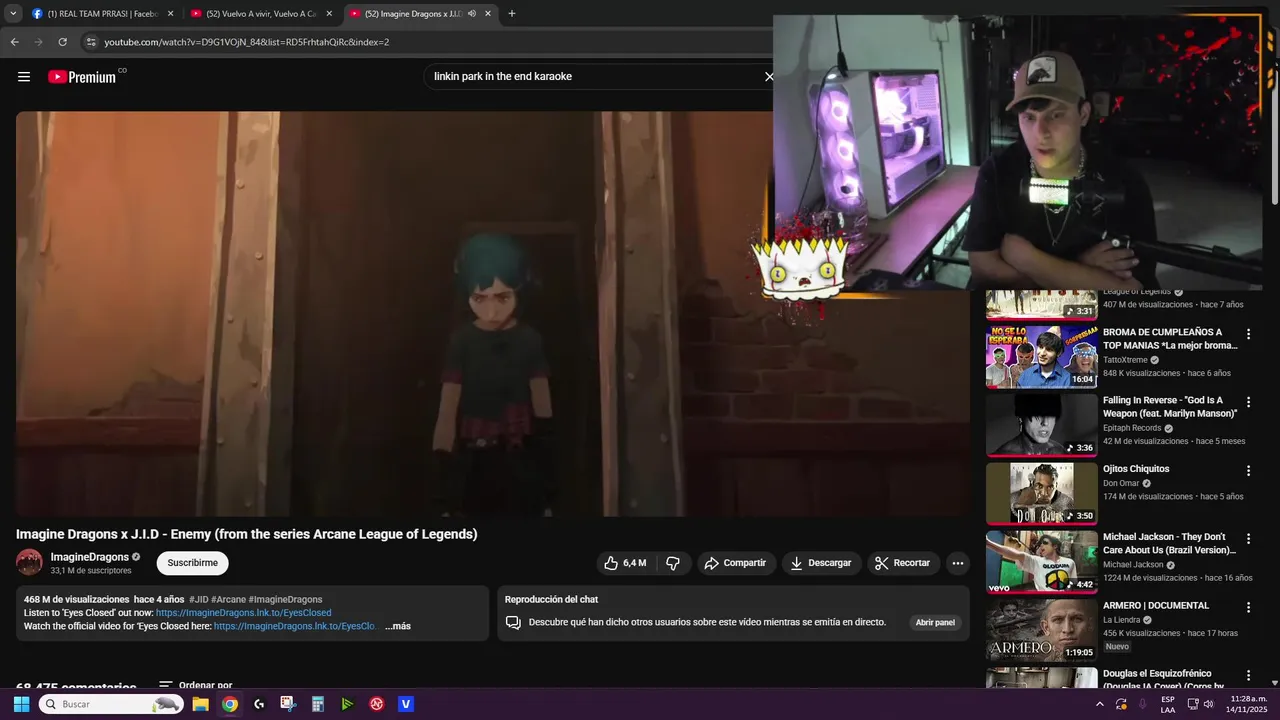
Task: Show hidden system tray icons
Action: point(1099,704)
